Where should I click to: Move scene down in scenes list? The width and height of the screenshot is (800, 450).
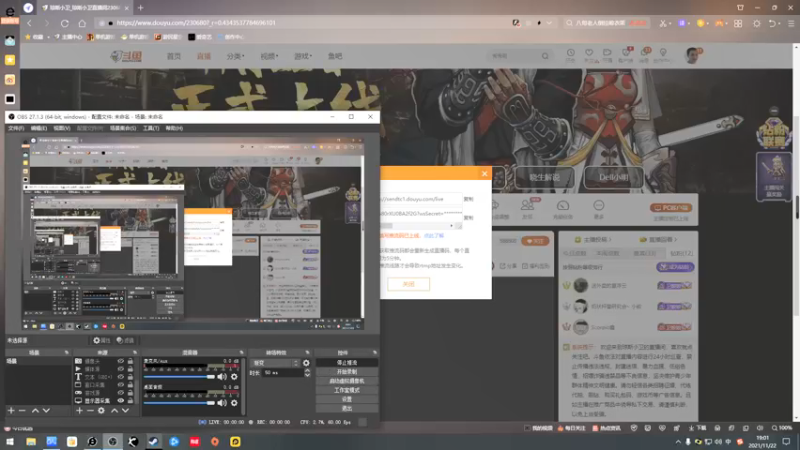[x=46, y=410]
